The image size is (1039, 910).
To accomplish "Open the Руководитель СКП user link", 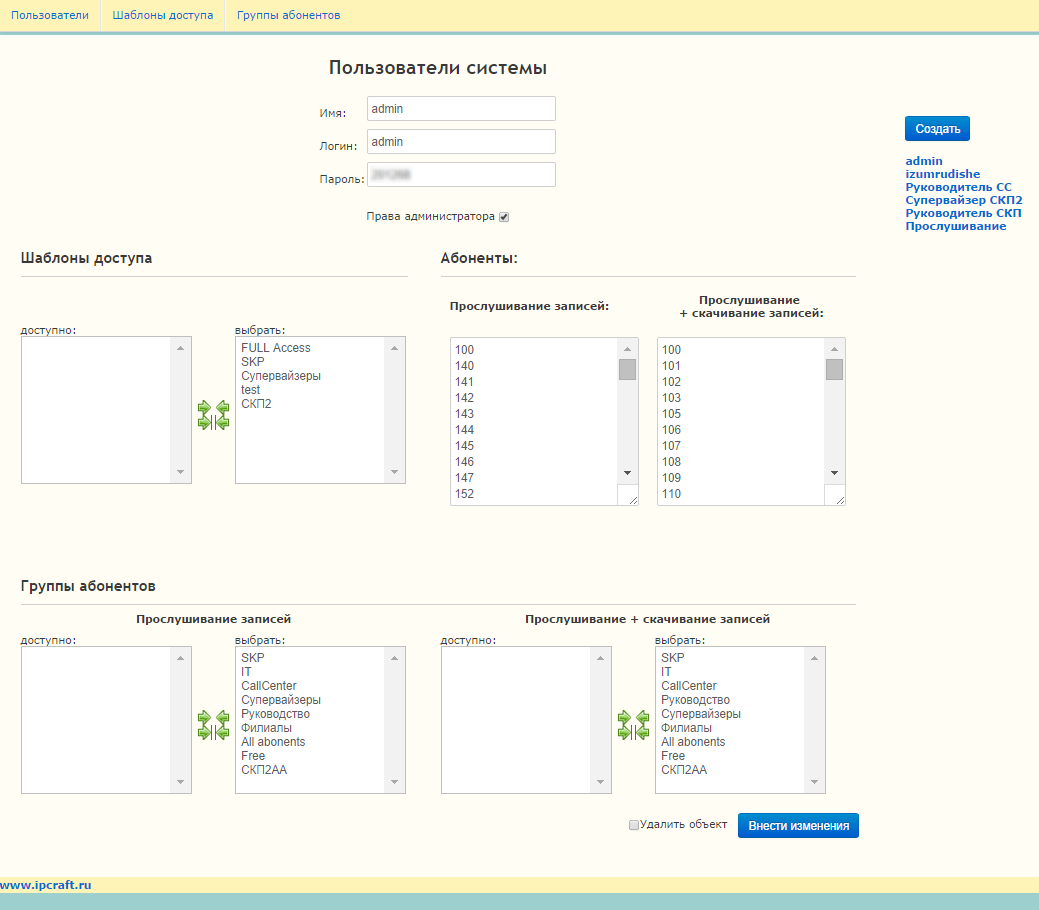I will (963, 213).
